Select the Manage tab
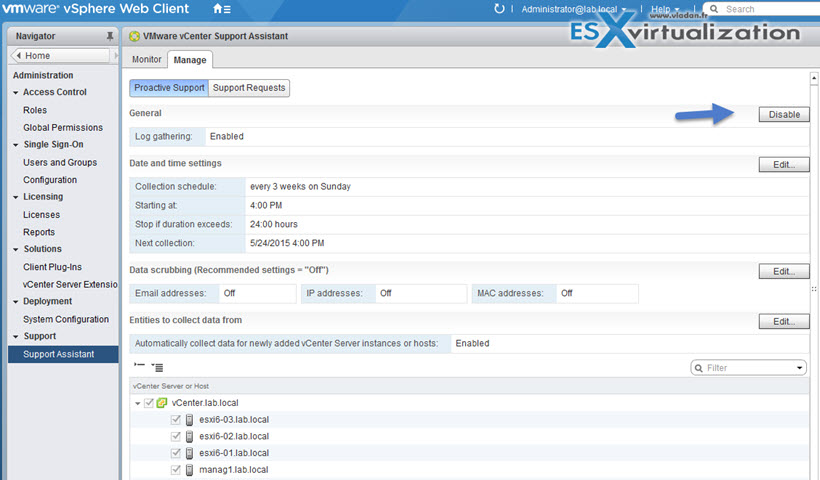 coord(190,60)
